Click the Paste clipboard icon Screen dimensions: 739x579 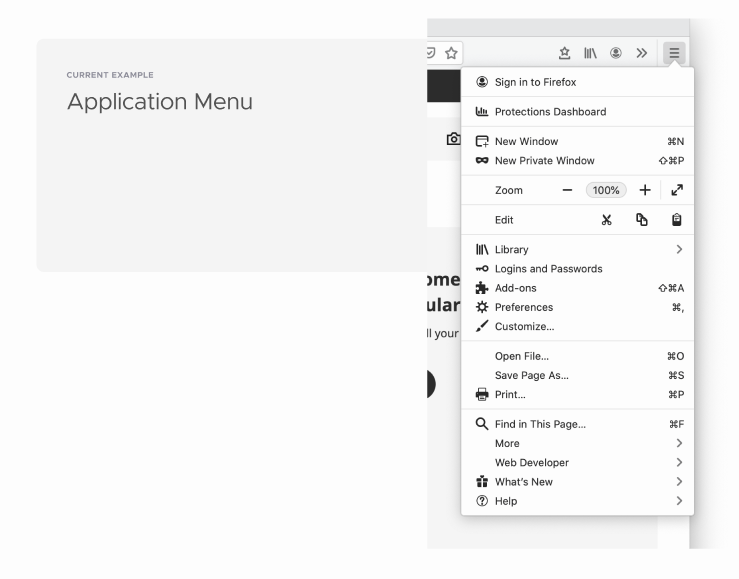(x=677, y=219)
